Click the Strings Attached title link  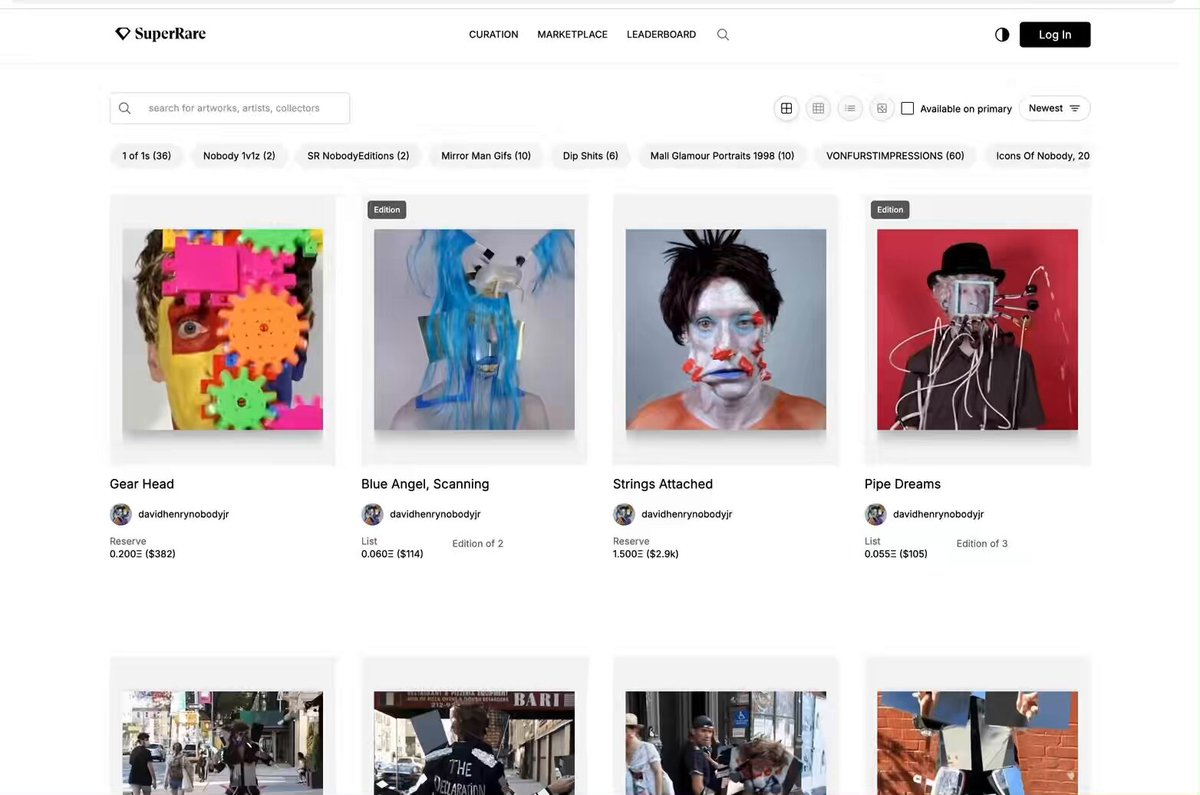663,484
